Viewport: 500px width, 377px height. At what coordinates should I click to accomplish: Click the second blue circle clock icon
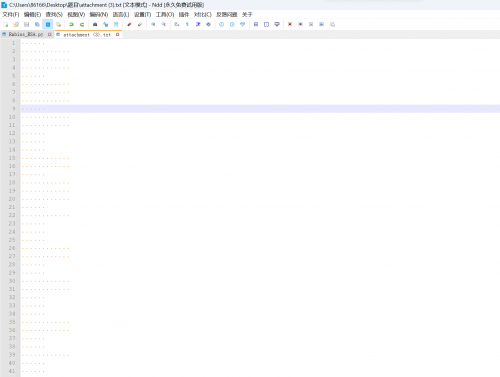(232, 24)
